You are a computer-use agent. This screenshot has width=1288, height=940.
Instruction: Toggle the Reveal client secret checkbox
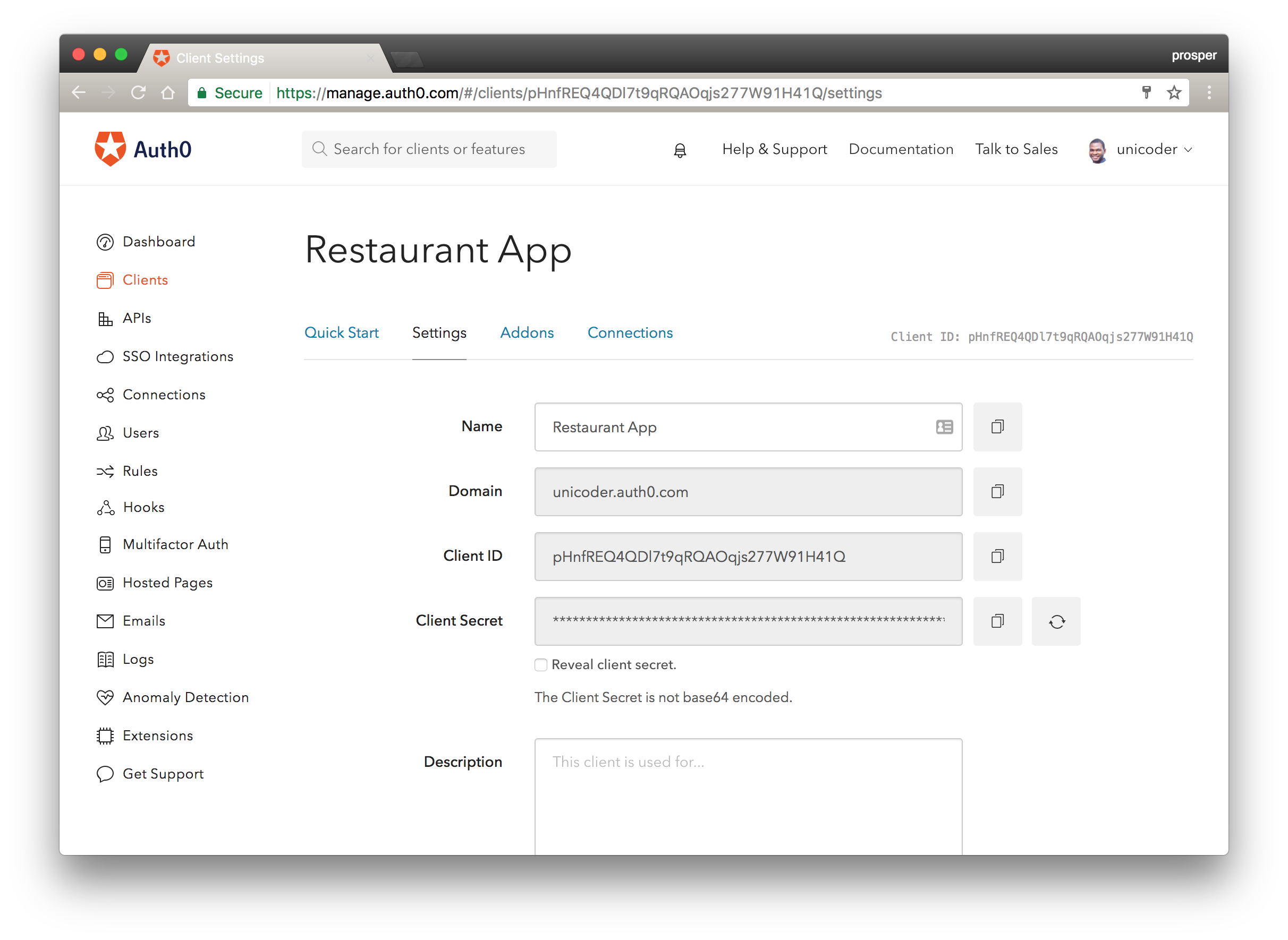[x=541, y=664]
